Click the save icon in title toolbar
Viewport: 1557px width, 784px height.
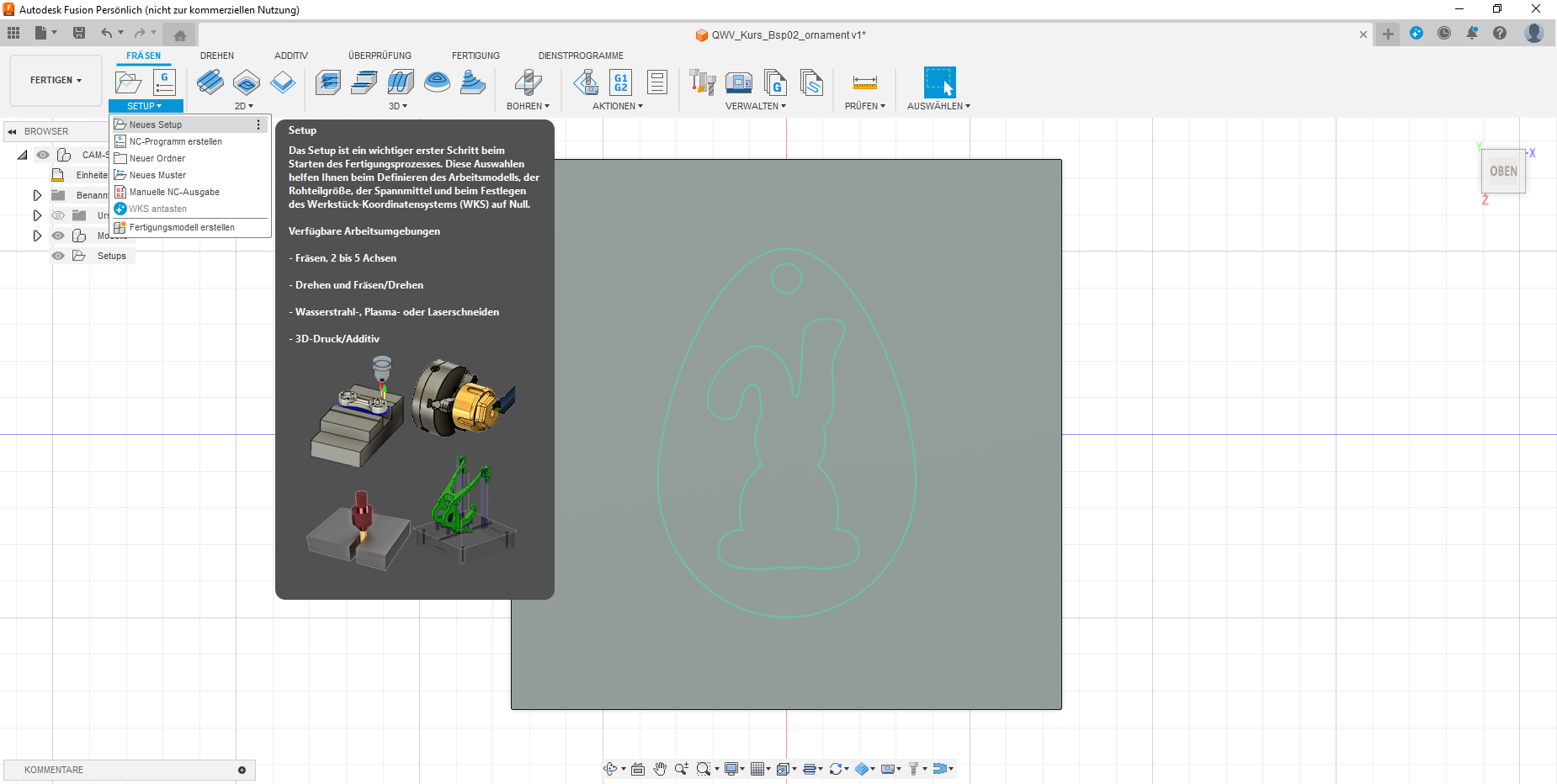coord(79,33)
